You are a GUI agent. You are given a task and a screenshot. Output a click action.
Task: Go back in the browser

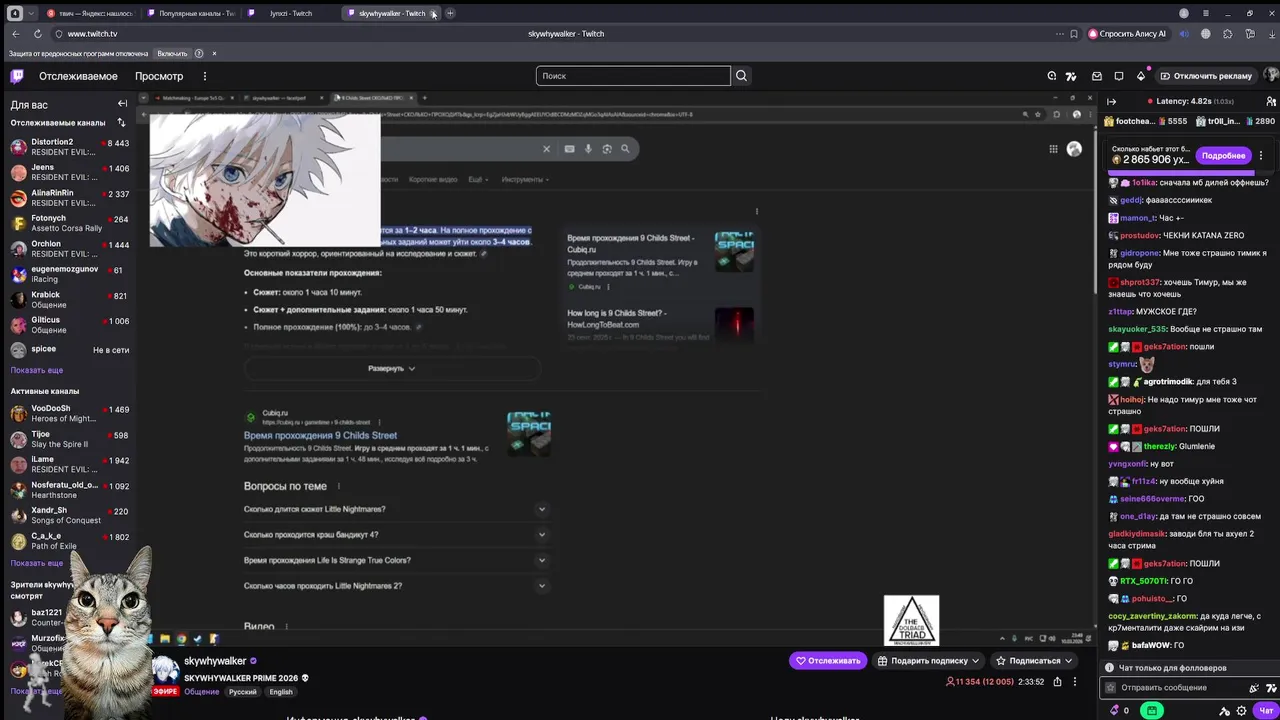coord(15,34)
